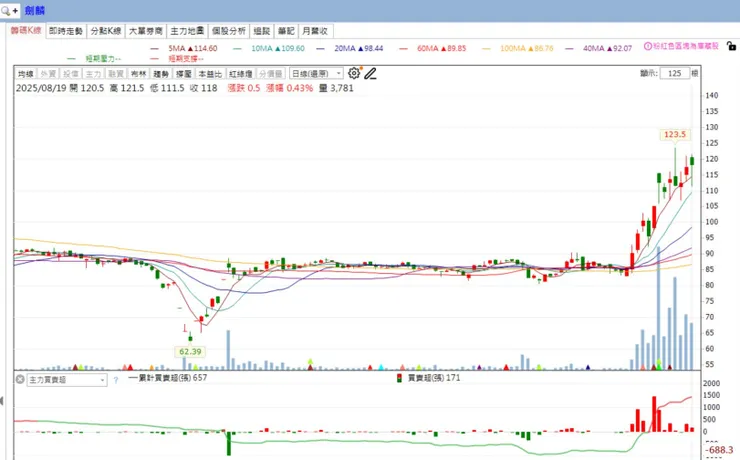Click the 漲幅 0.43% readout
The image size is (740, 460).
point(289,88)
